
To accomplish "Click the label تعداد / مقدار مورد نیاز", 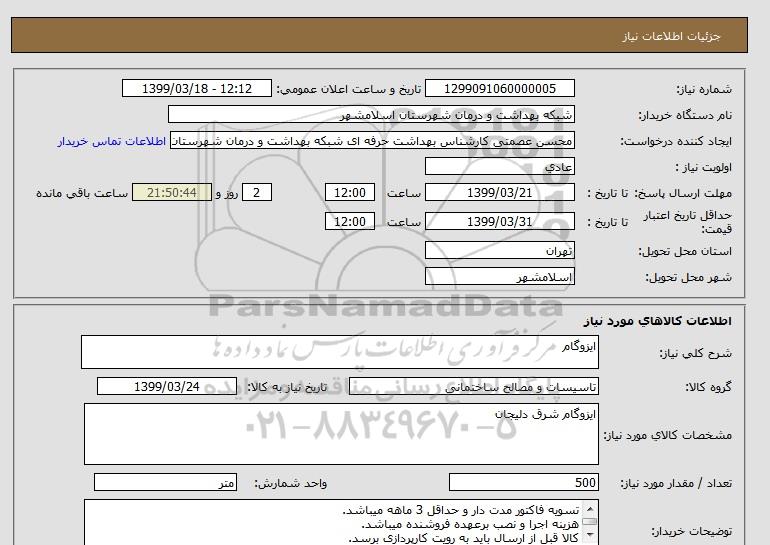I will coord(676,484).
